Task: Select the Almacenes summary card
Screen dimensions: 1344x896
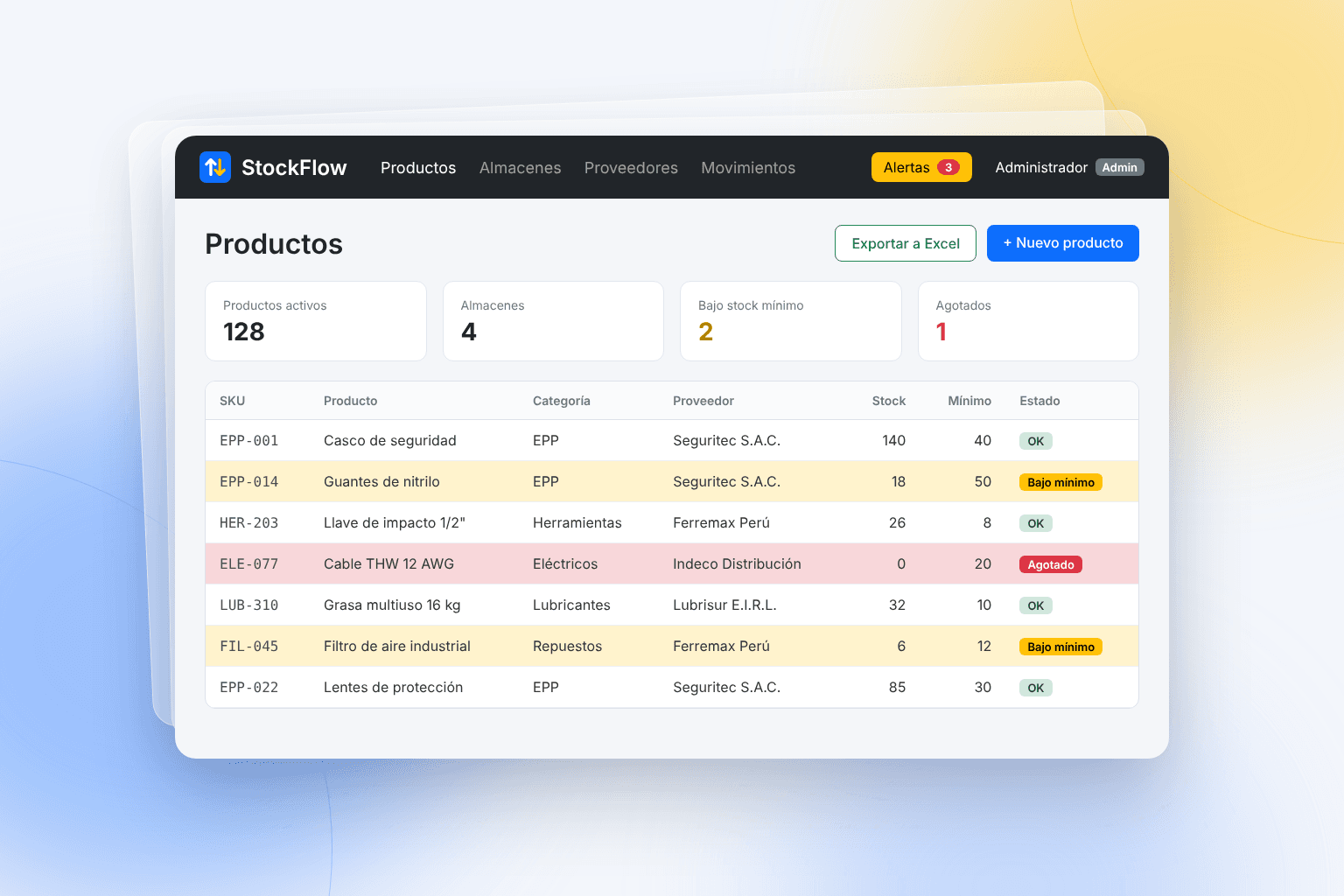Action: coord(553,321)
